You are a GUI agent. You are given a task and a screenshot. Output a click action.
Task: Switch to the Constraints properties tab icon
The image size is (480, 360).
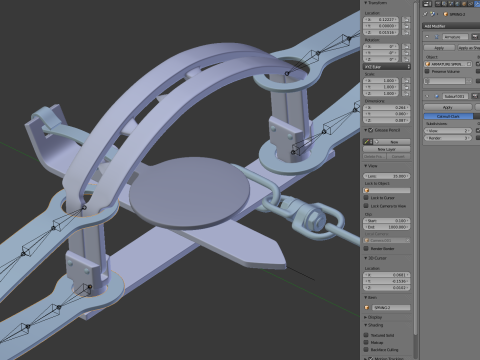pyautogui.click(x=470, y=4)
